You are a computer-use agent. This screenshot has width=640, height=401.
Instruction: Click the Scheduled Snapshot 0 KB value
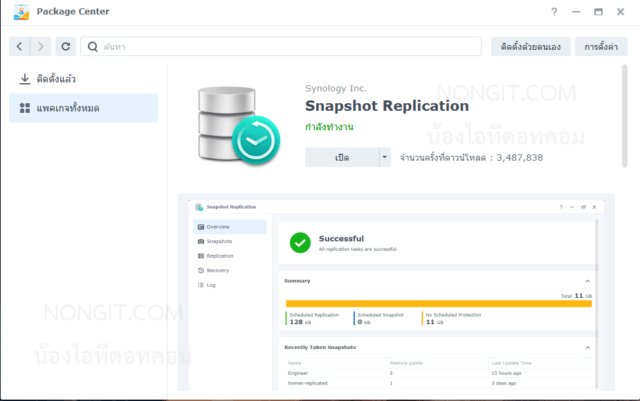[364, 322]
